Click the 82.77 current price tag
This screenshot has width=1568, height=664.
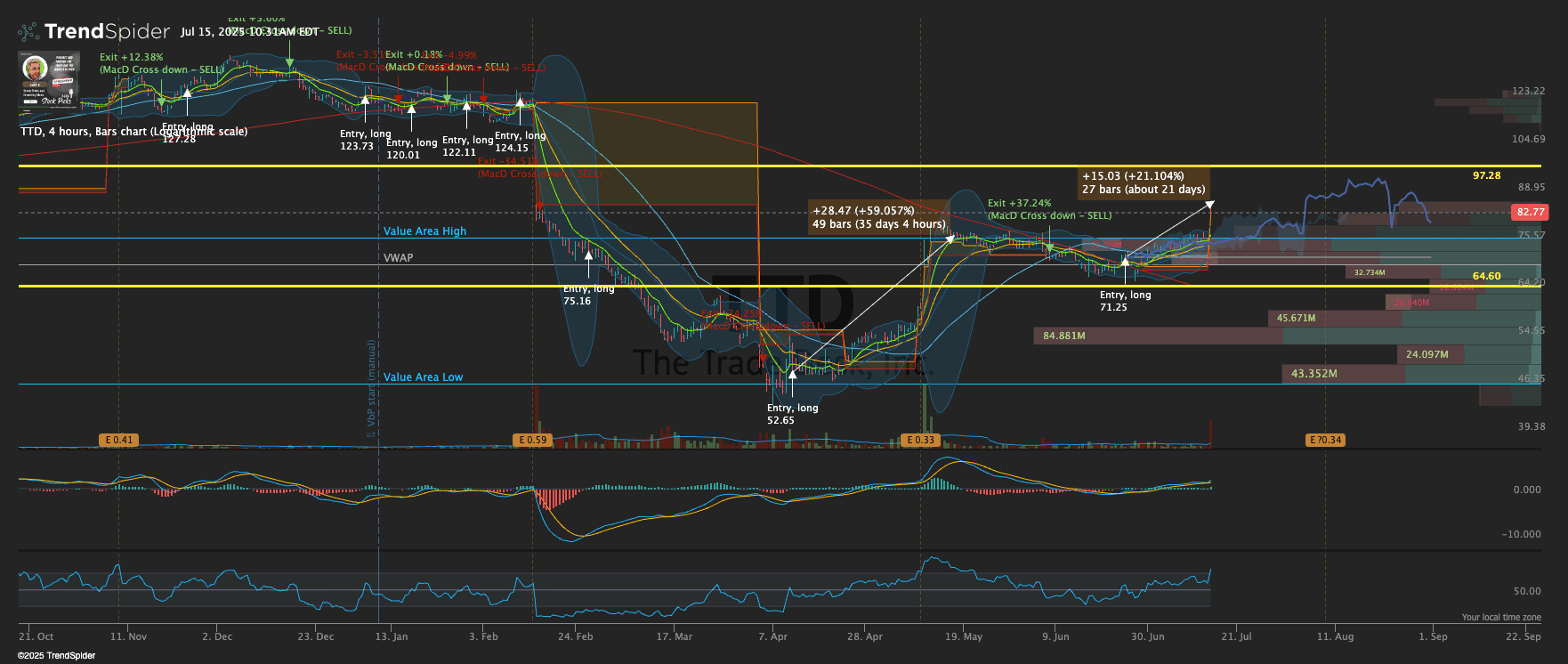(1531, 212)
